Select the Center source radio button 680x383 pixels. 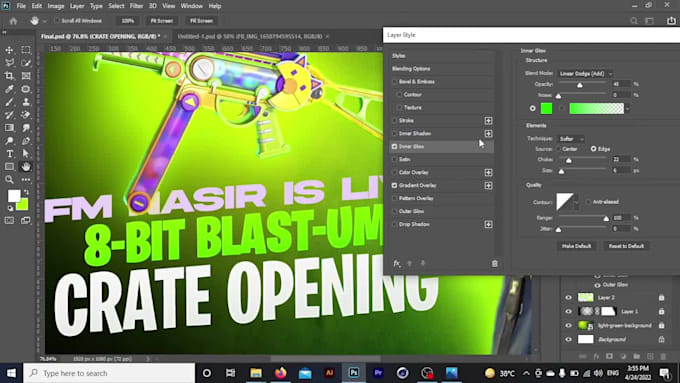coord(559,149)
